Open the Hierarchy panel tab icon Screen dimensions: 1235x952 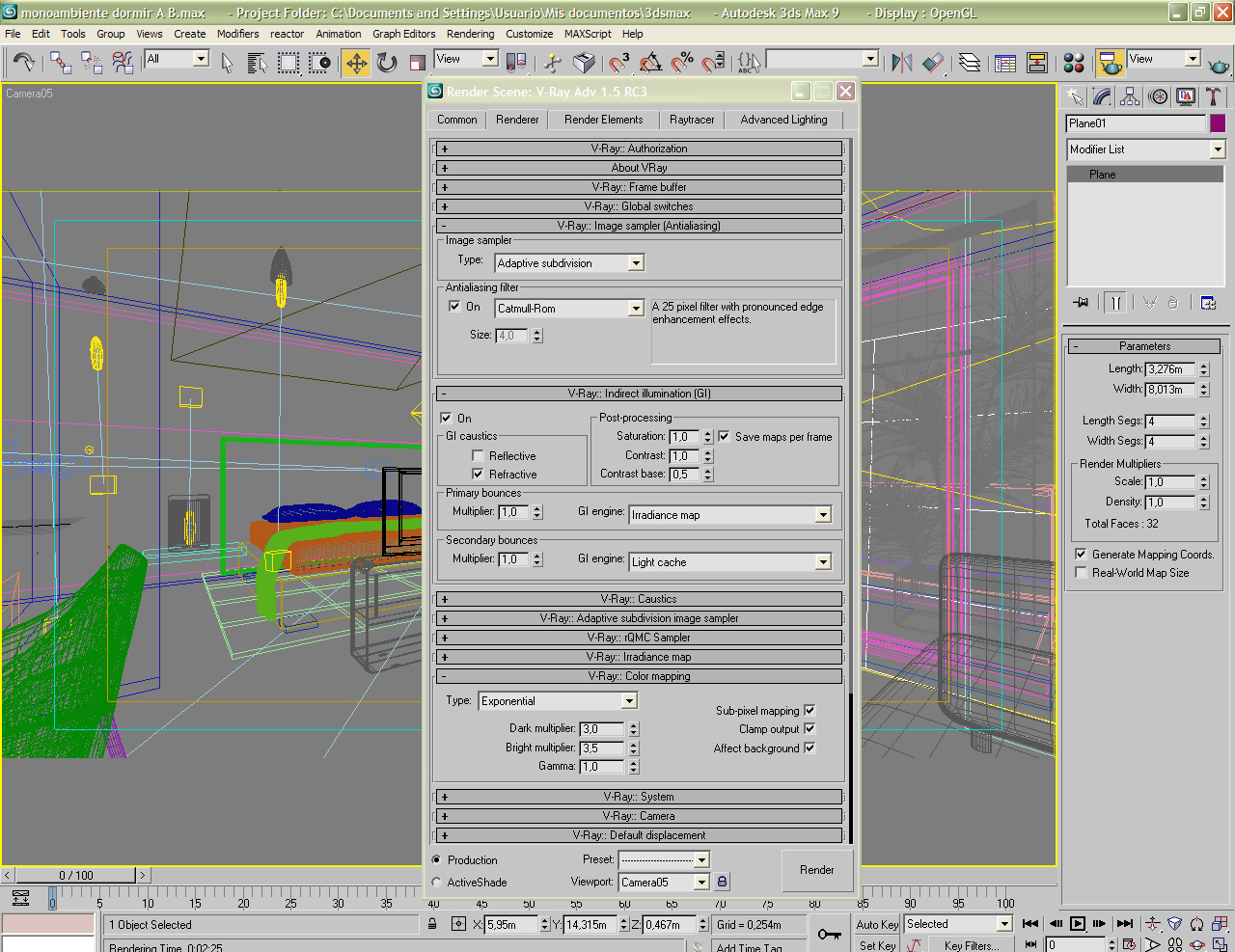pos(1130,96)
